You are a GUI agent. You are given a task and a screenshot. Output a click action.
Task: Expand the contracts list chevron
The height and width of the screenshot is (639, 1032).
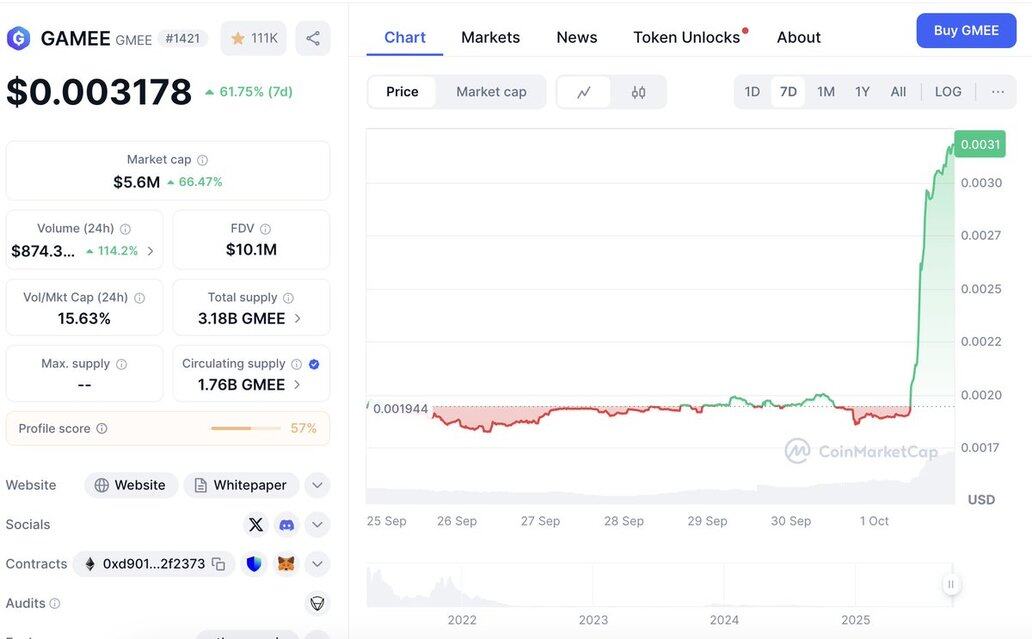pyautogui.click(x=317, y=564)
